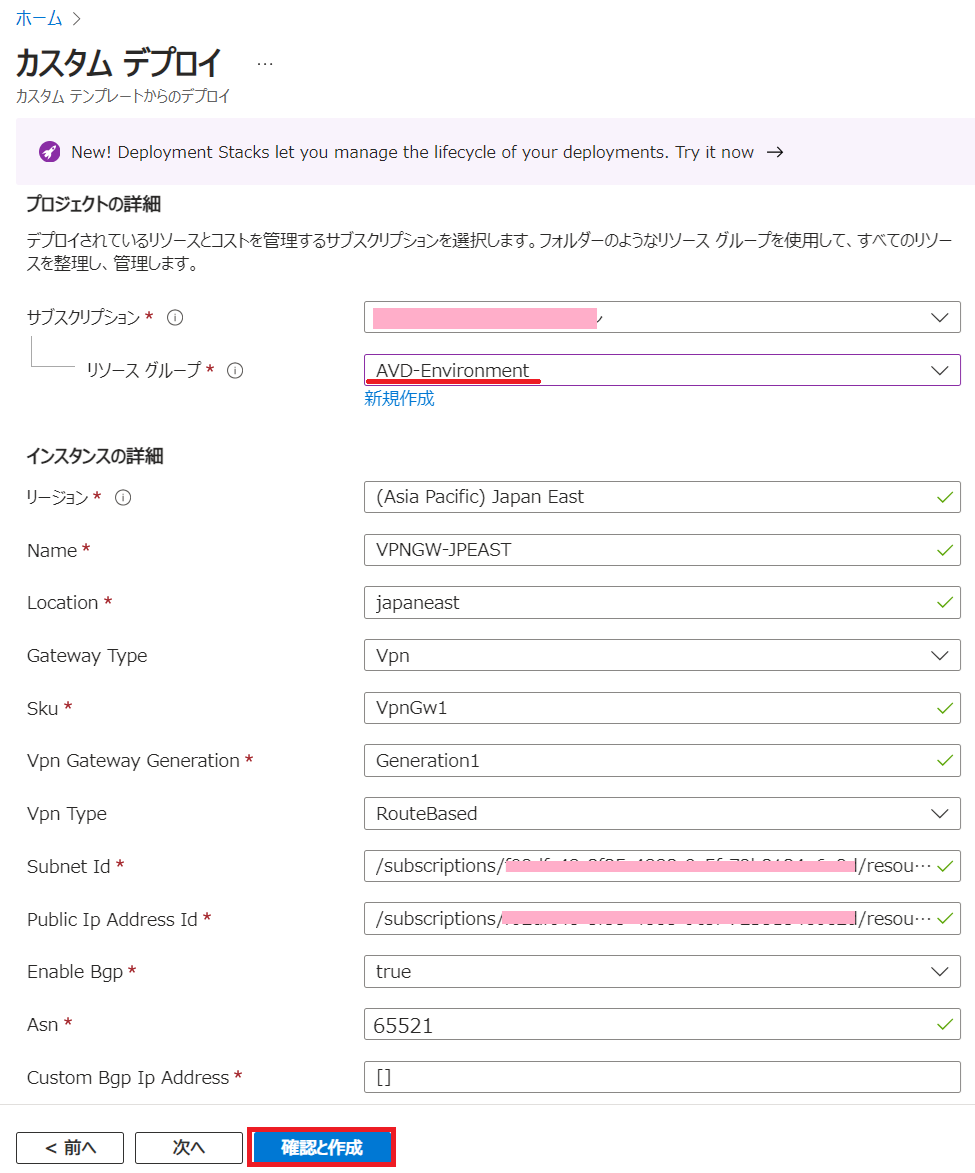This screenshot has width=975, height=1173.
Task: Click the Name field VPNGW-JPEAST
Action: pos(662,550)
